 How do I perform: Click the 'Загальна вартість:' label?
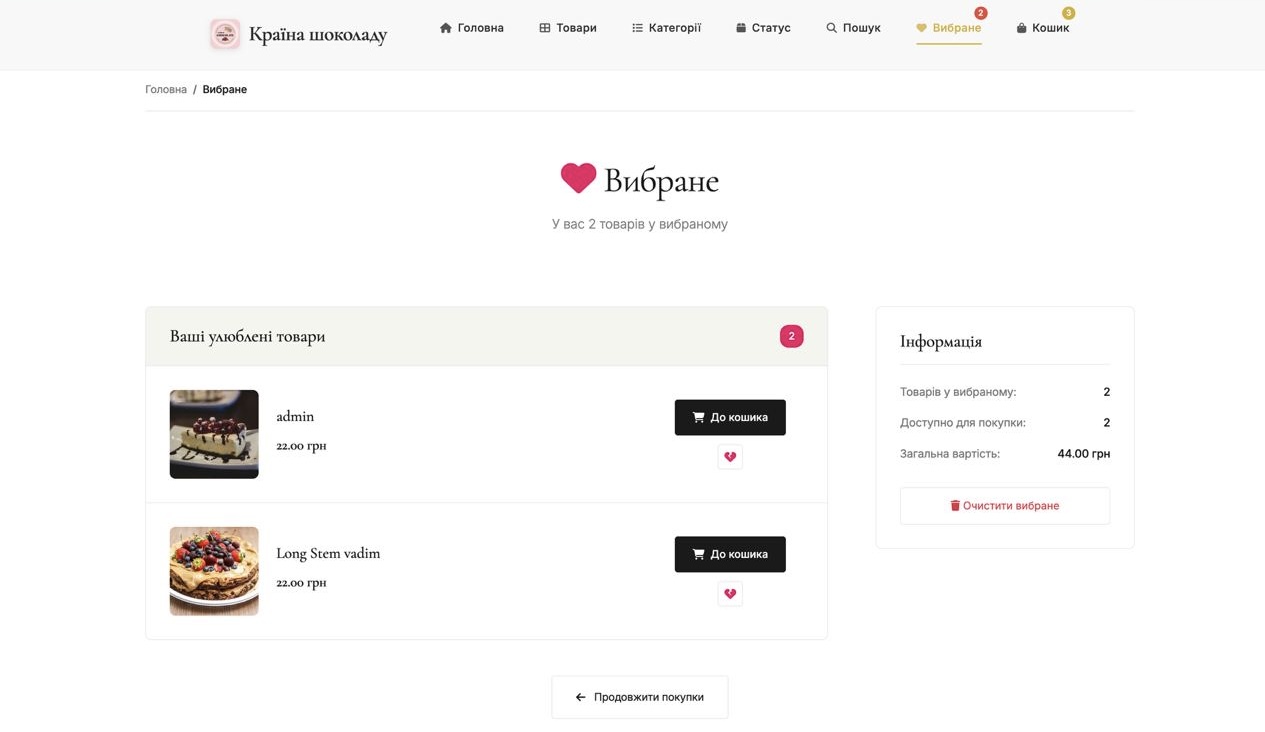click(950, 454)
